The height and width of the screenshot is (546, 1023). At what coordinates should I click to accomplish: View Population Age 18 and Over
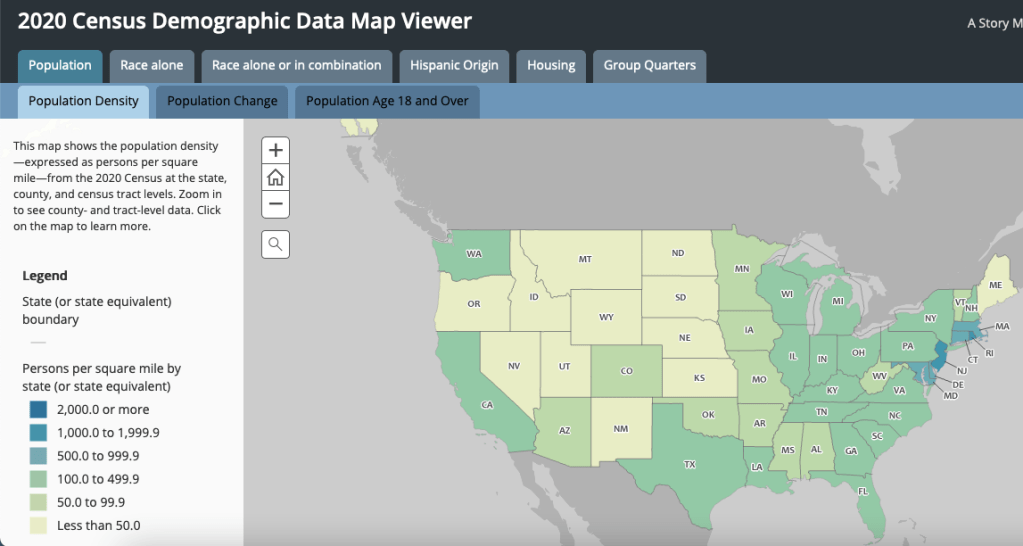point(387,101)
